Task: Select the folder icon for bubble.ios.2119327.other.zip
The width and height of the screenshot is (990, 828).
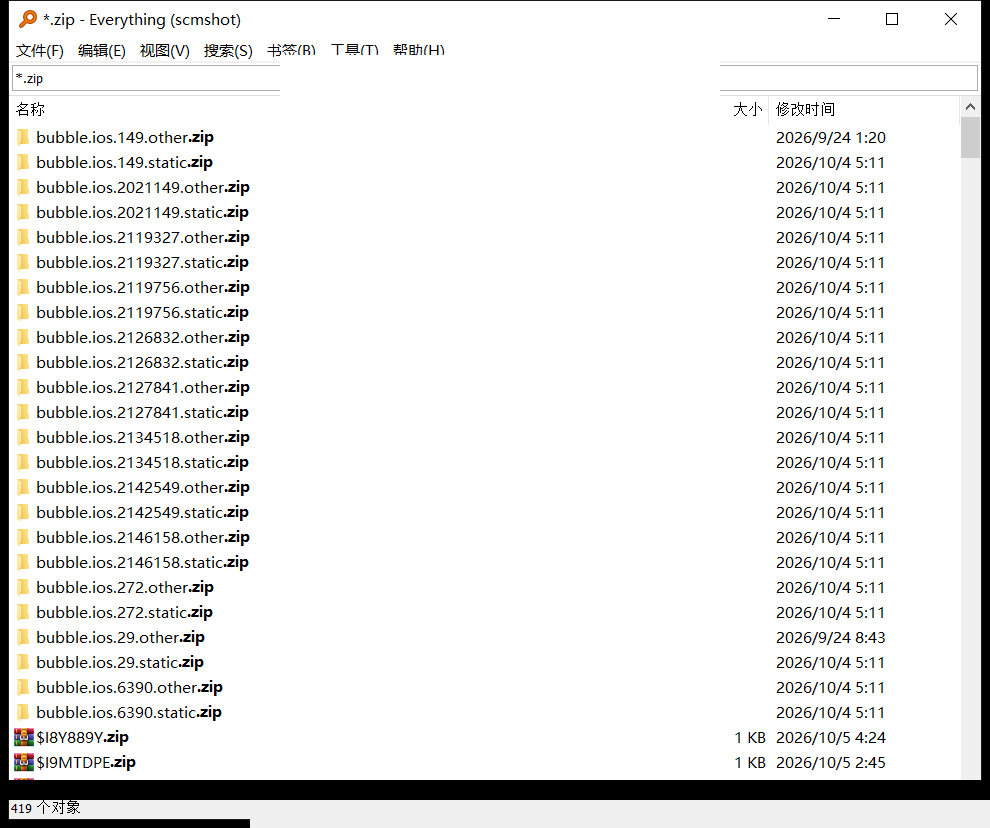Action: pos(23,237)
